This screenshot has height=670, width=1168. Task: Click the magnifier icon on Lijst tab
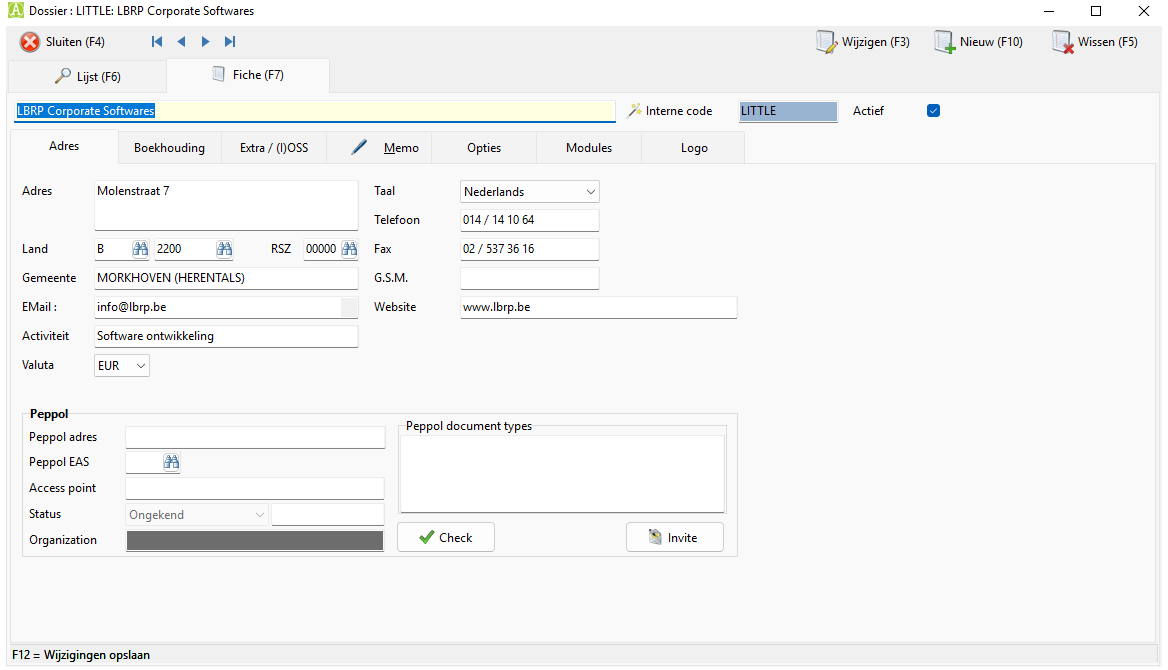[63, 76]
